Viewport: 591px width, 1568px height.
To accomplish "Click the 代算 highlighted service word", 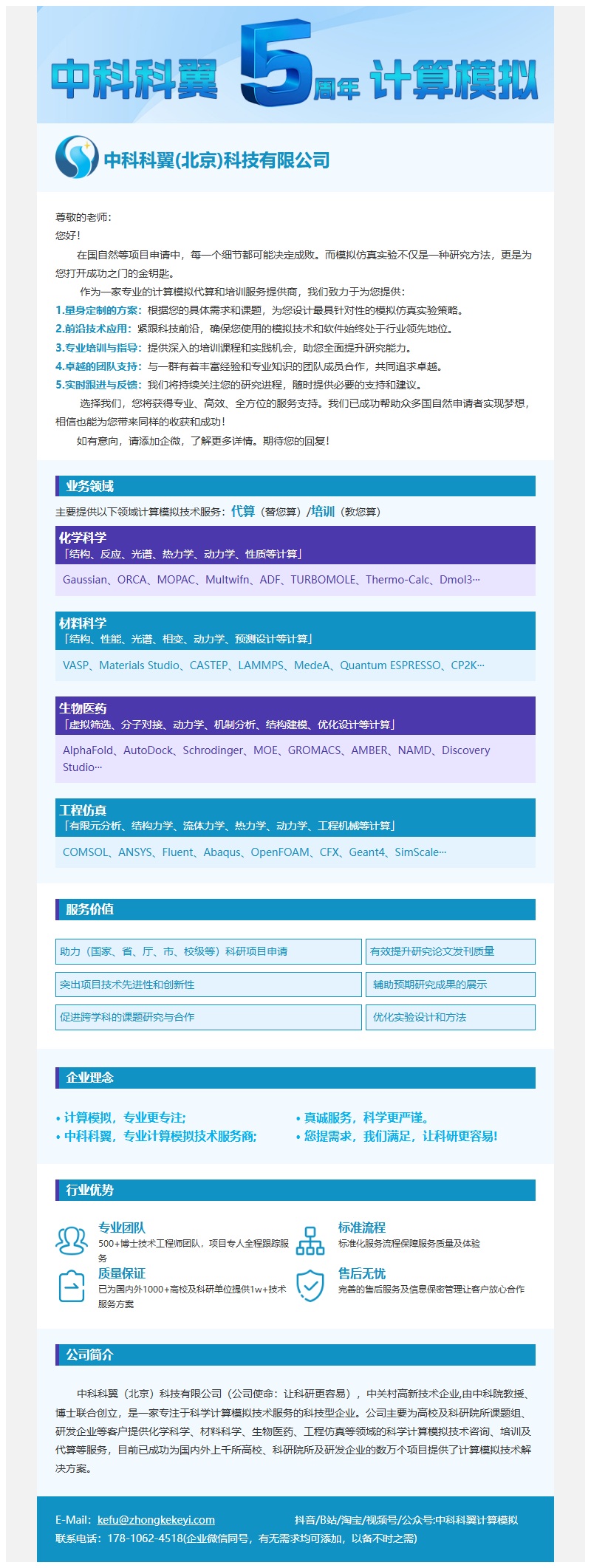I will pos(243,511).
